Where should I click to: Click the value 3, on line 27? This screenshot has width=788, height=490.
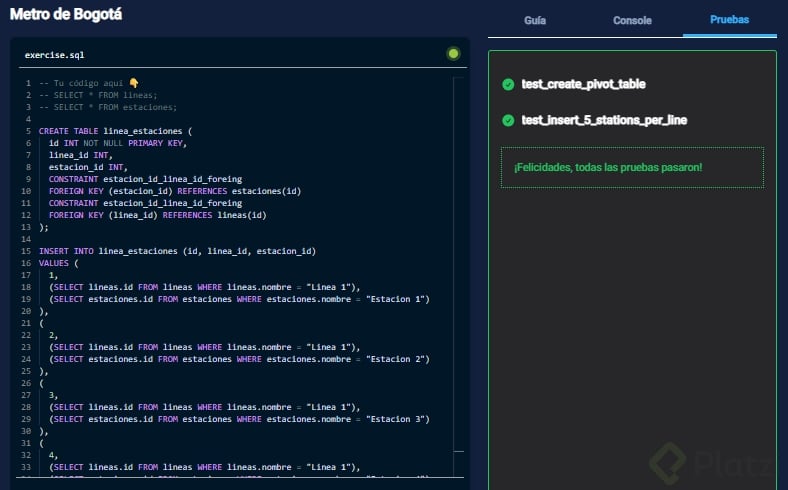point(53,396)
